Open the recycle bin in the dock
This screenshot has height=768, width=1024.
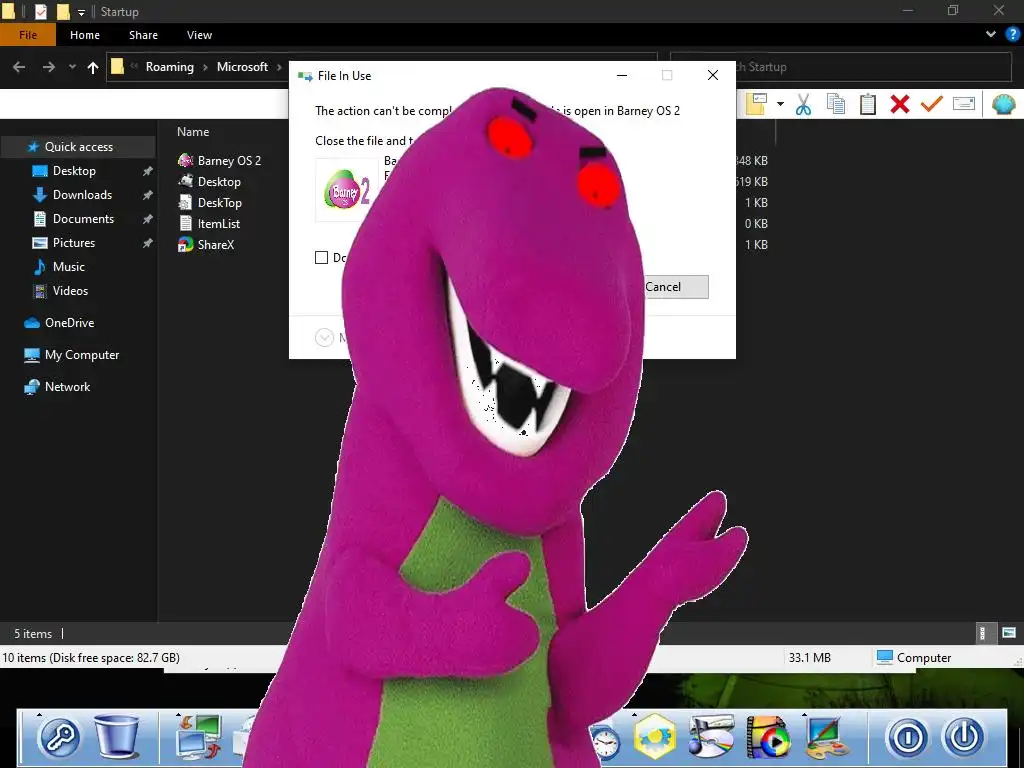tap(117, 736)
